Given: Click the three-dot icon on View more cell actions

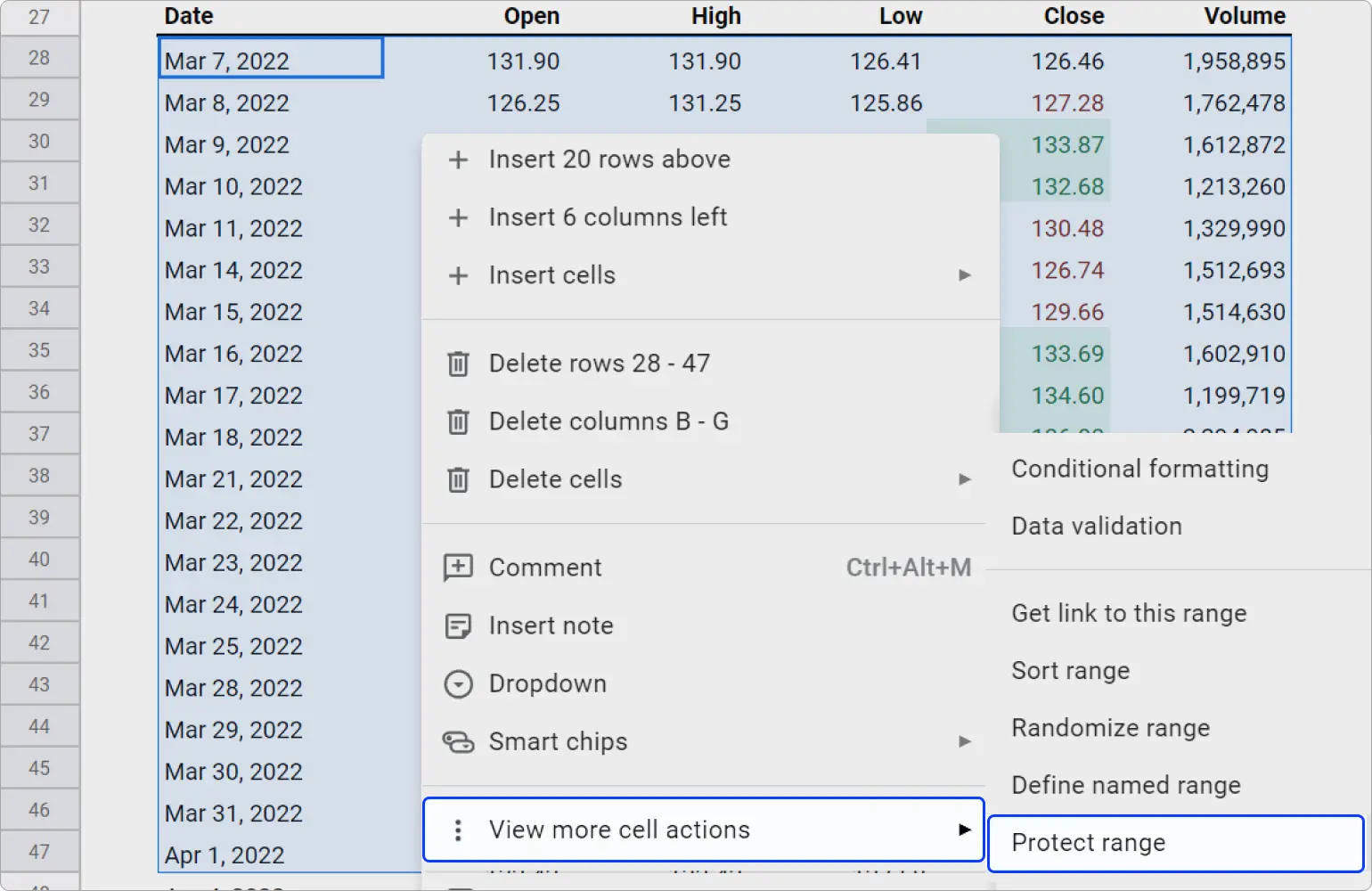Looking at the screenshot, I should [x=457, y=830].
